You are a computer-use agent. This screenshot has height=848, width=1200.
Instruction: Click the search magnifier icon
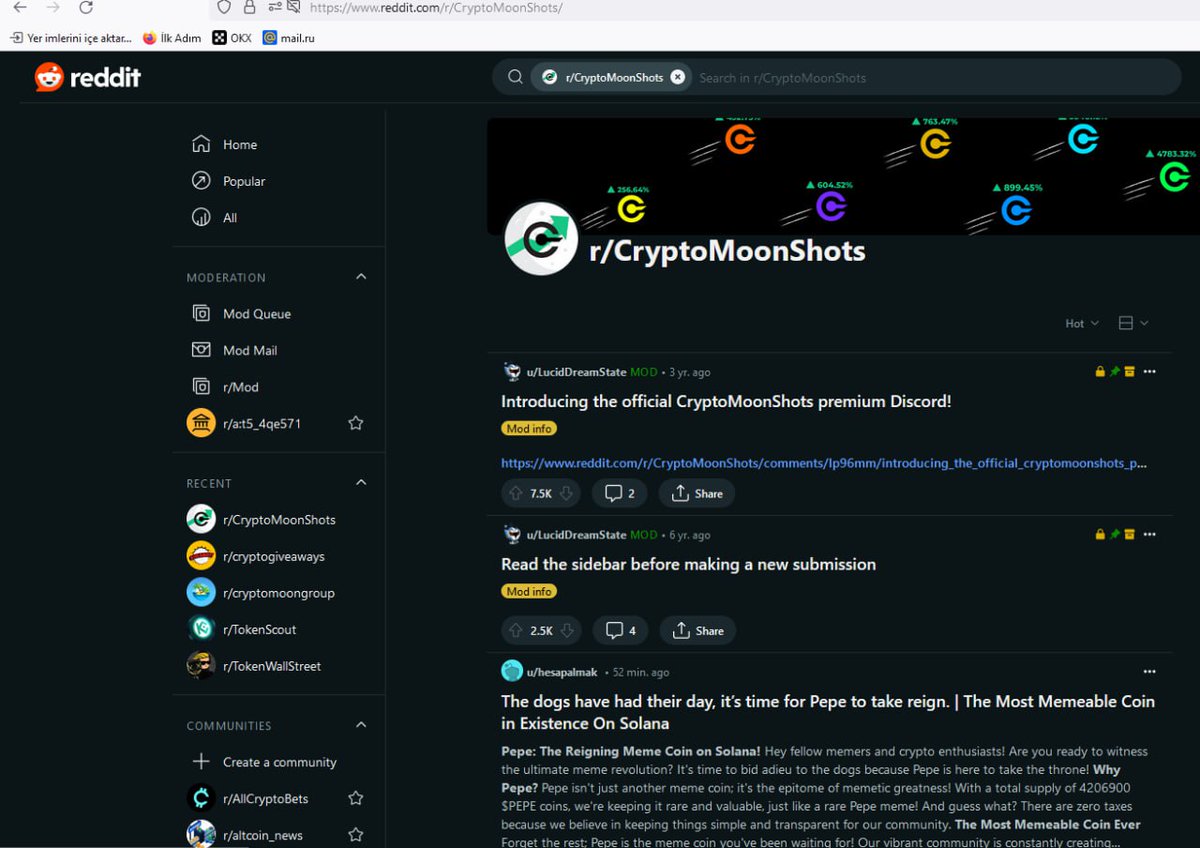pyautogui.click(x=515, y=77)
